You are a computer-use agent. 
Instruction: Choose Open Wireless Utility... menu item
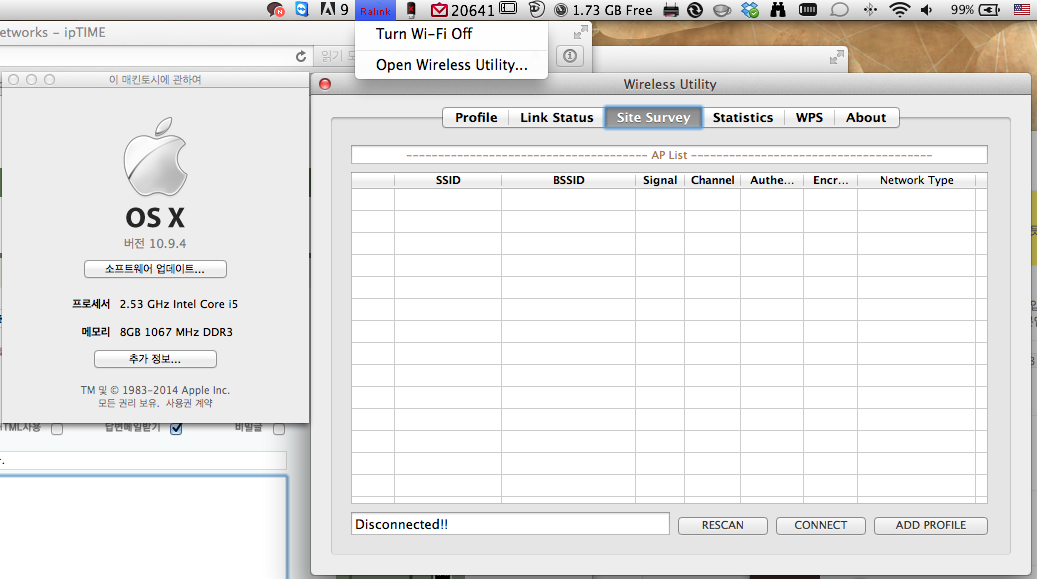tap(452, 65)
